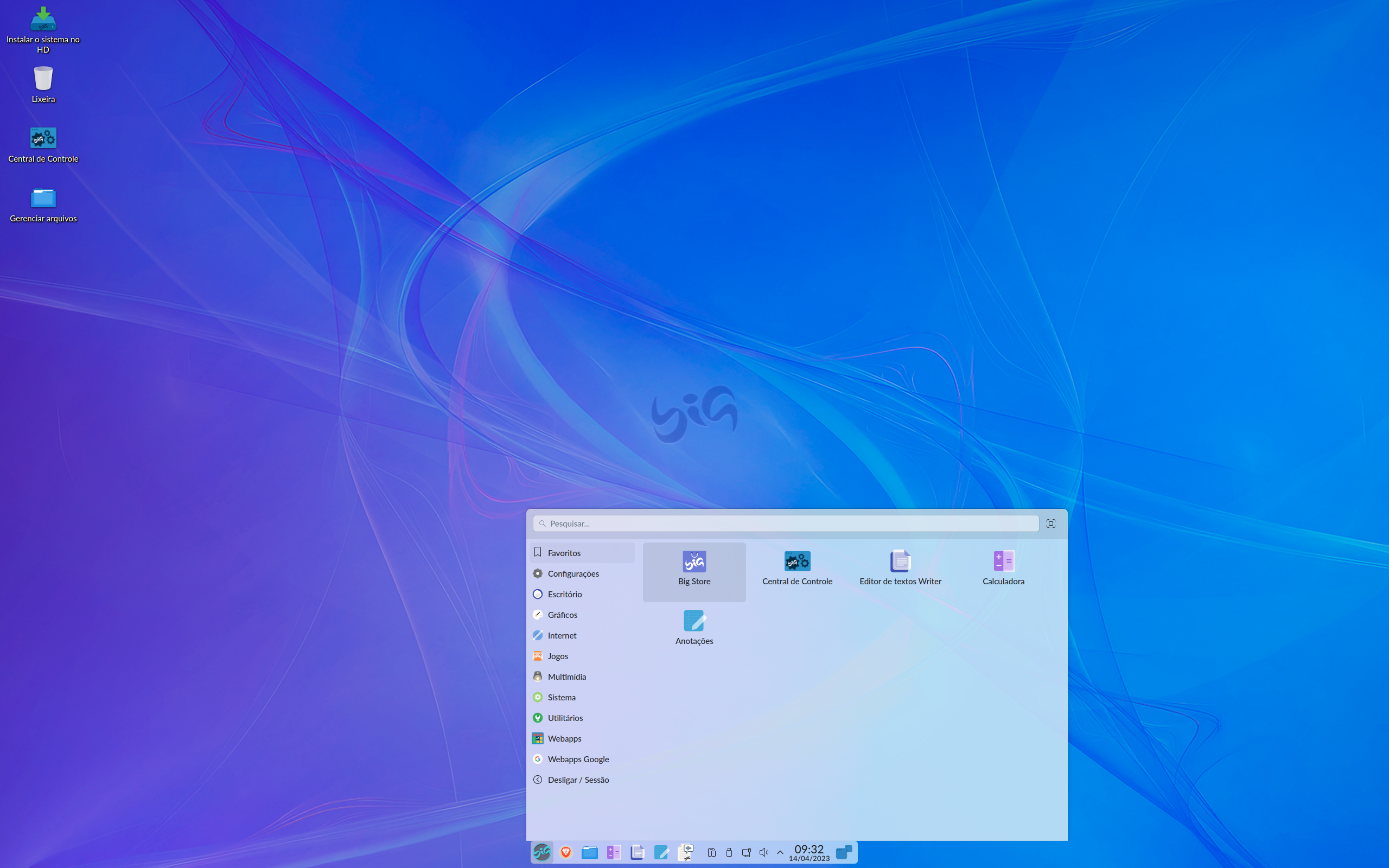Select the Configurações category
Viewport: 1389px width, 868px height.
[582, 573]
